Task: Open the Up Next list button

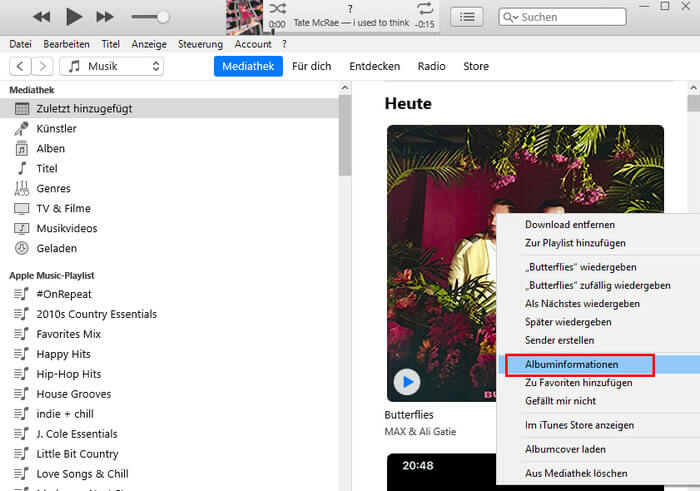Action: 467,17
